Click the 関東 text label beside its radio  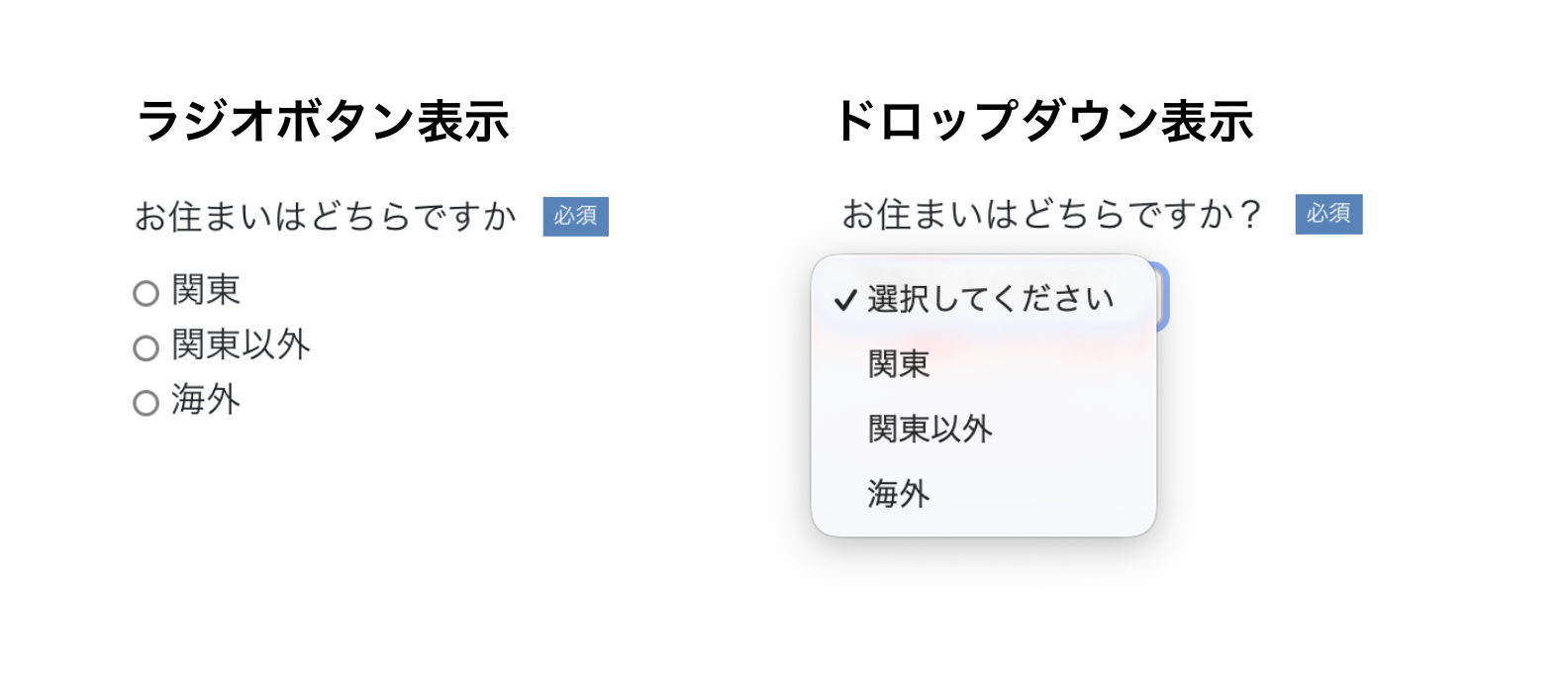(206, 291)
